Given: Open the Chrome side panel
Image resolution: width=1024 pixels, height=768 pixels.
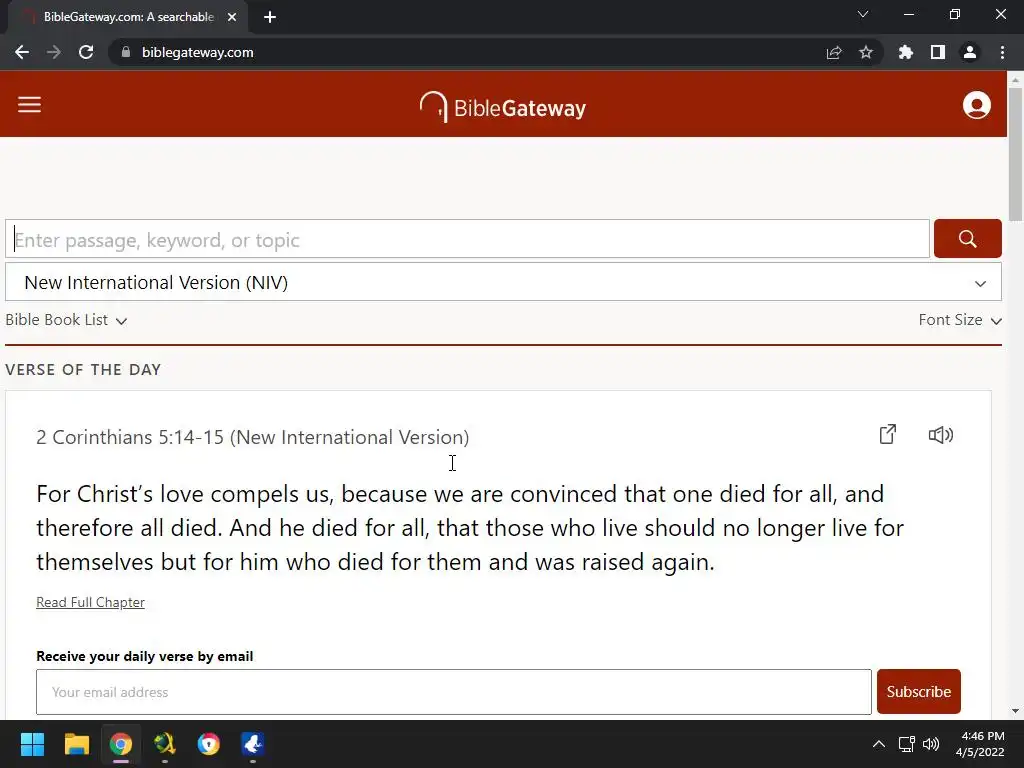Looking at the screenshot, I should [x=938, y=52].
